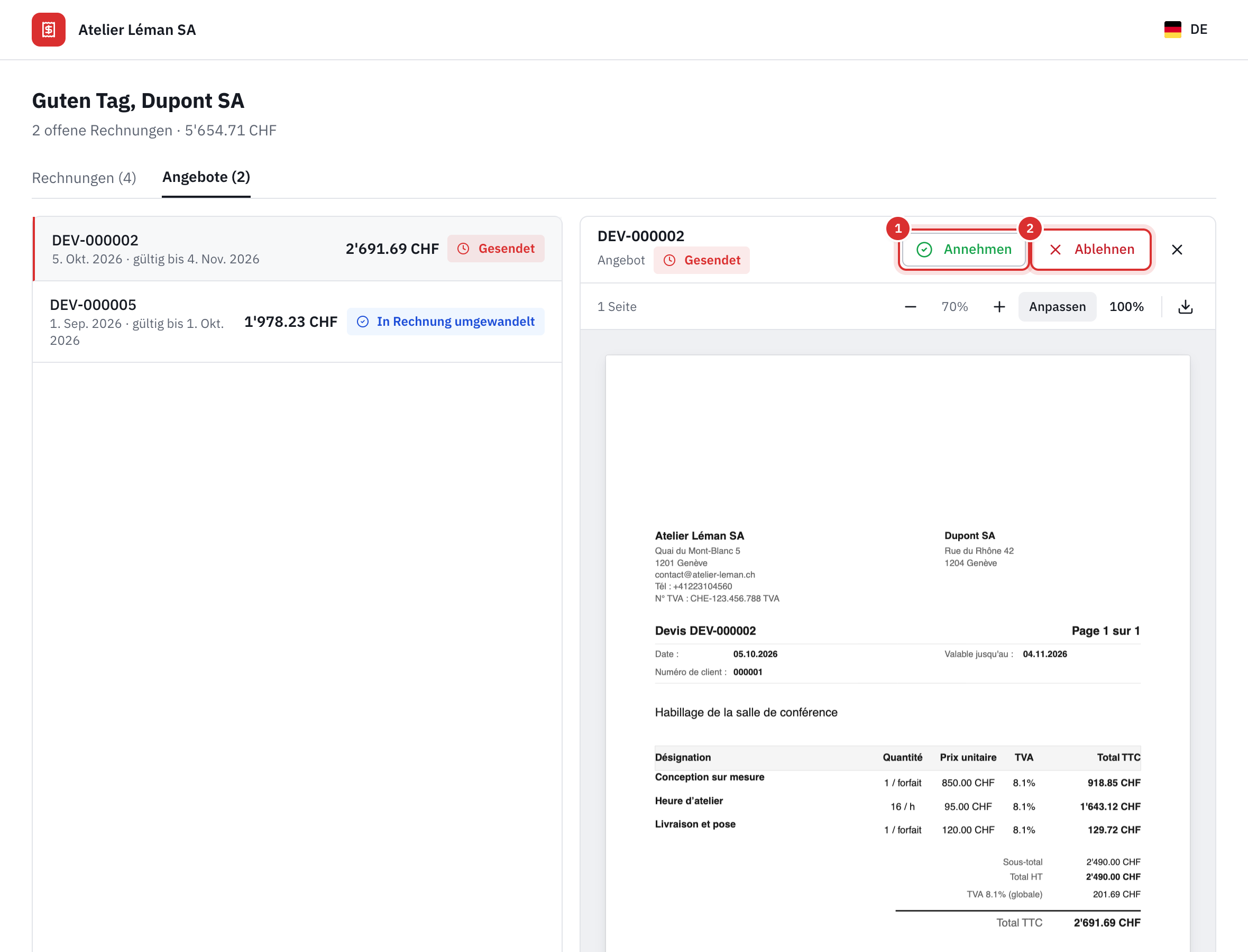This screenshot has width=1248, height=952.
Task: Click 'Devis DEV-000002' title in the document
Action: tap(705, 630)
